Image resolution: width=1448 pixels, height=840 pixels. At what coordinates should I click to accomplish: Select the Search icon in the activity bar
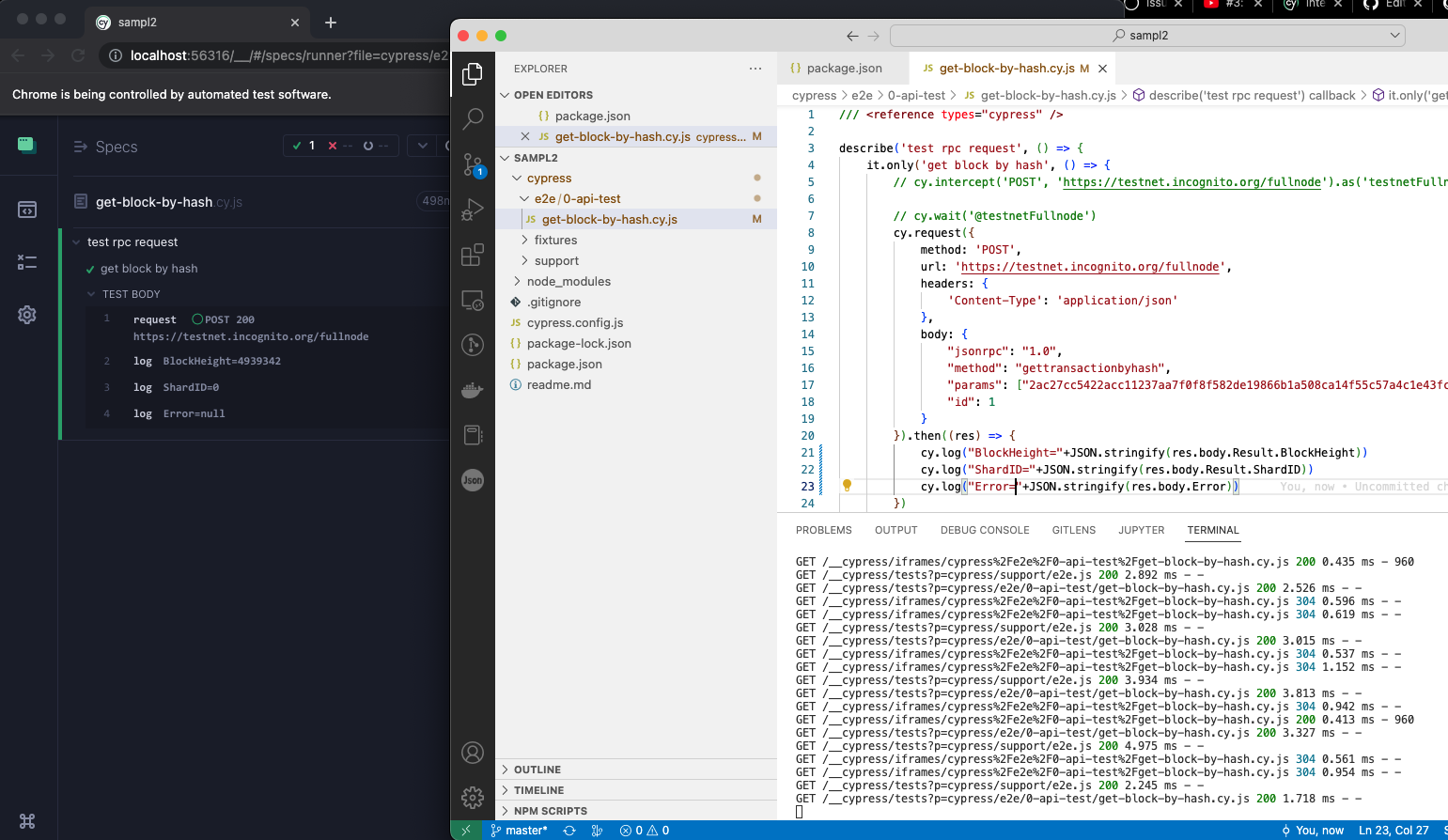coord(473,119)
